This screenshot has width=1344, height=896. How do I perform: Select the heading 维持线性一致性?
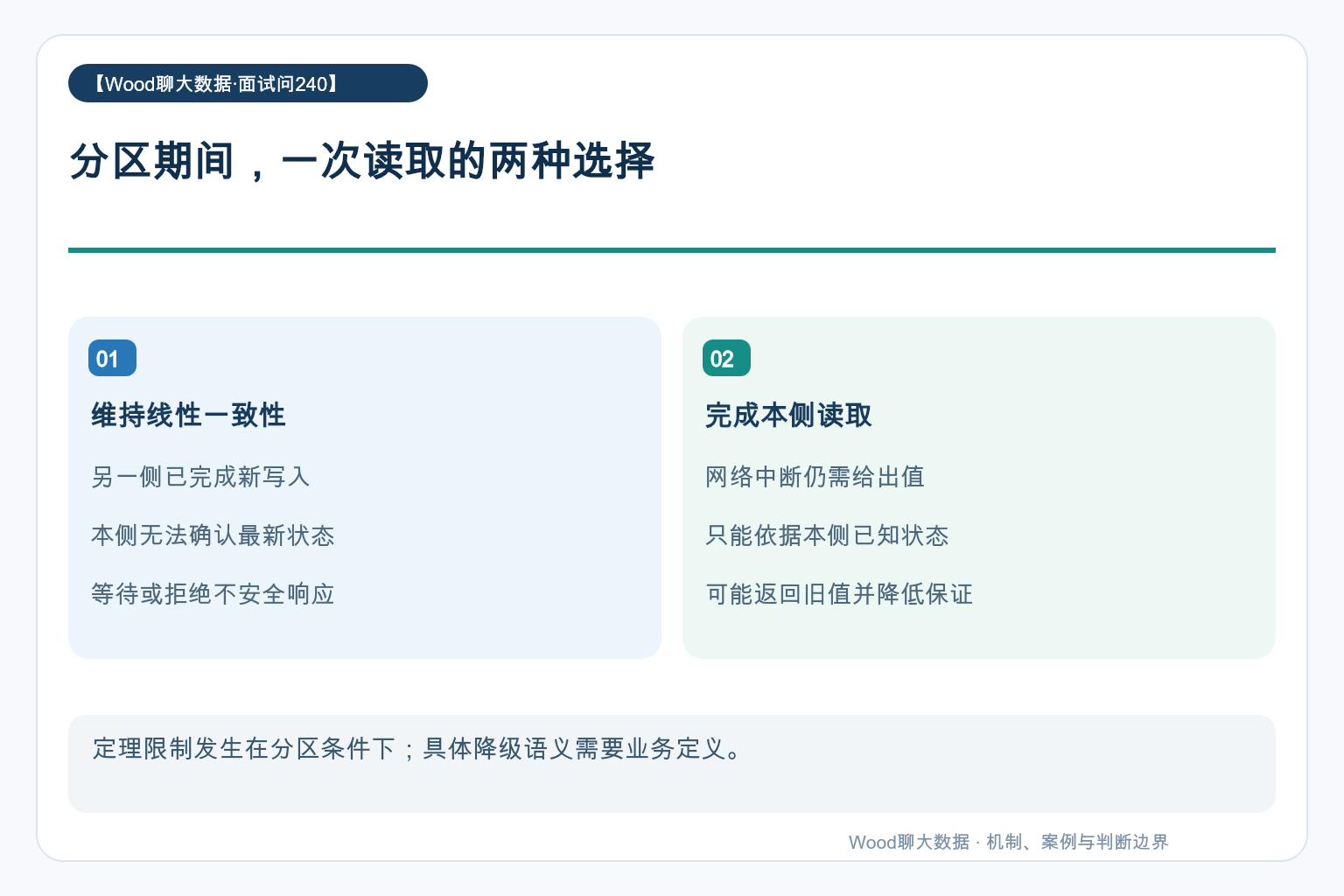coord(189,415)
